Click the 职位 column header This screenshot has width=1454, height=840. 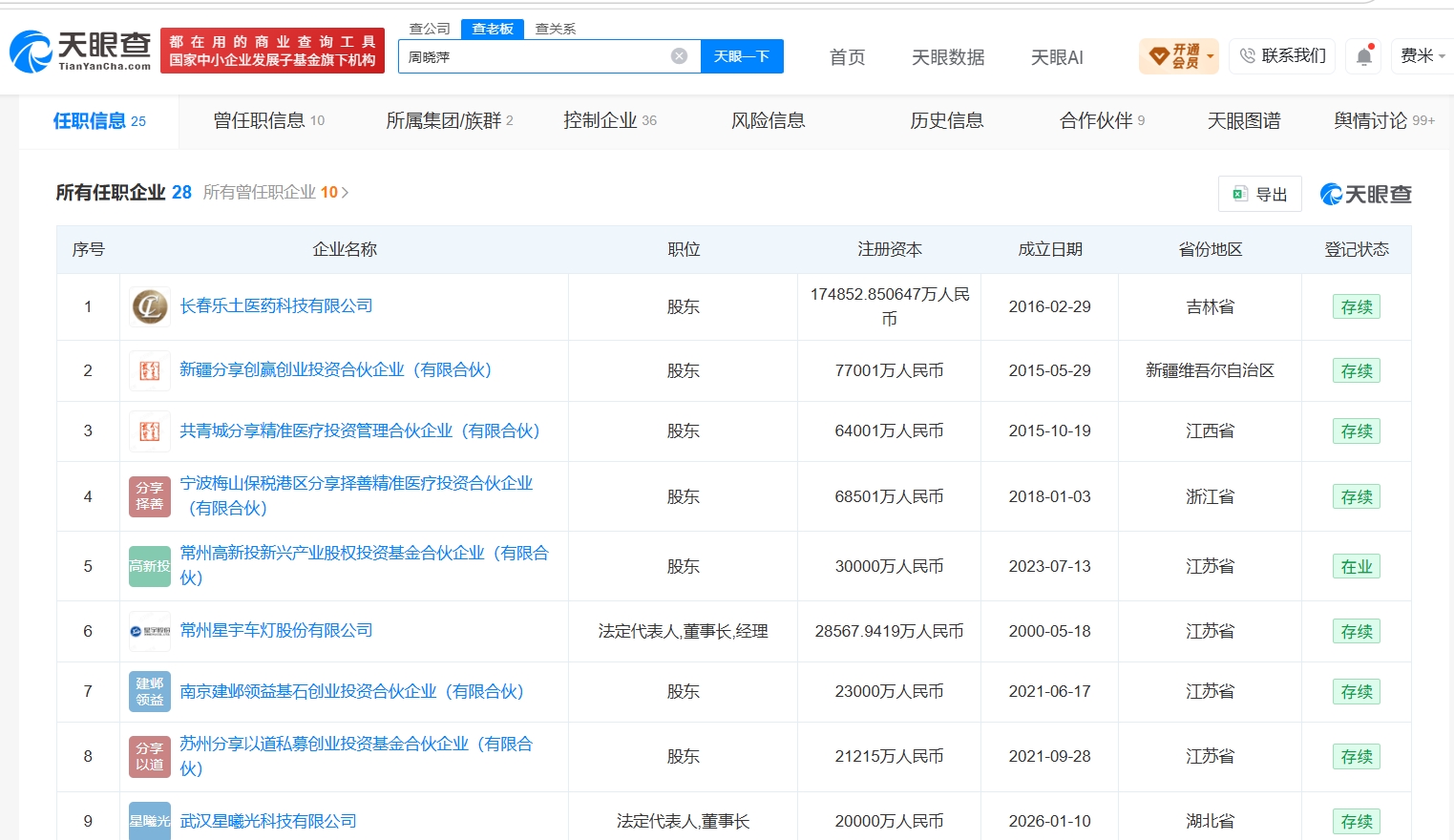click(684, 249)
